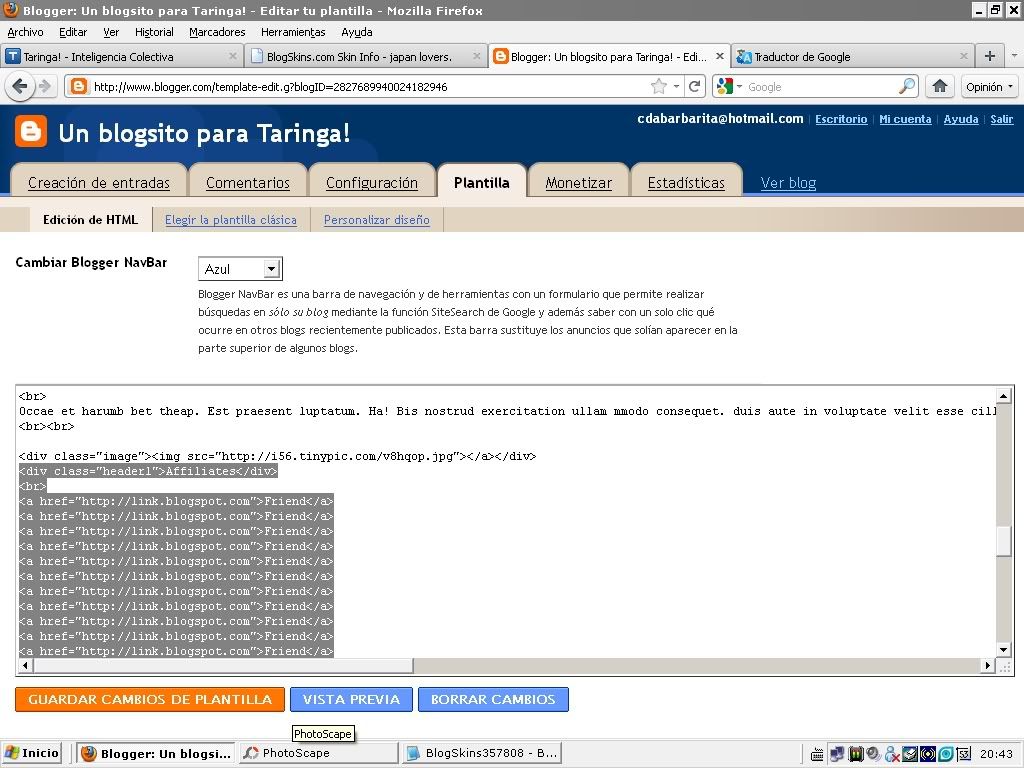1024x768 pixels.
Task: Click the green bars monitor tray icon
Action: pyautogui.click(x=855, y=754)
